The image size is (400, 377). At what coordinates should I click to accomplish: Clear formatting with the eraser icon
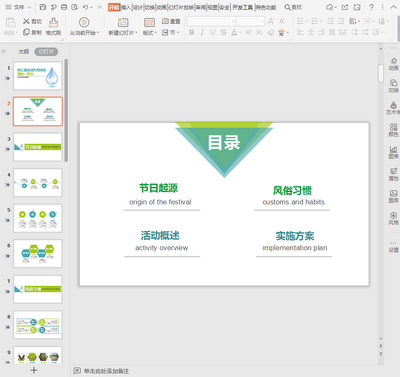coord(271,32)
